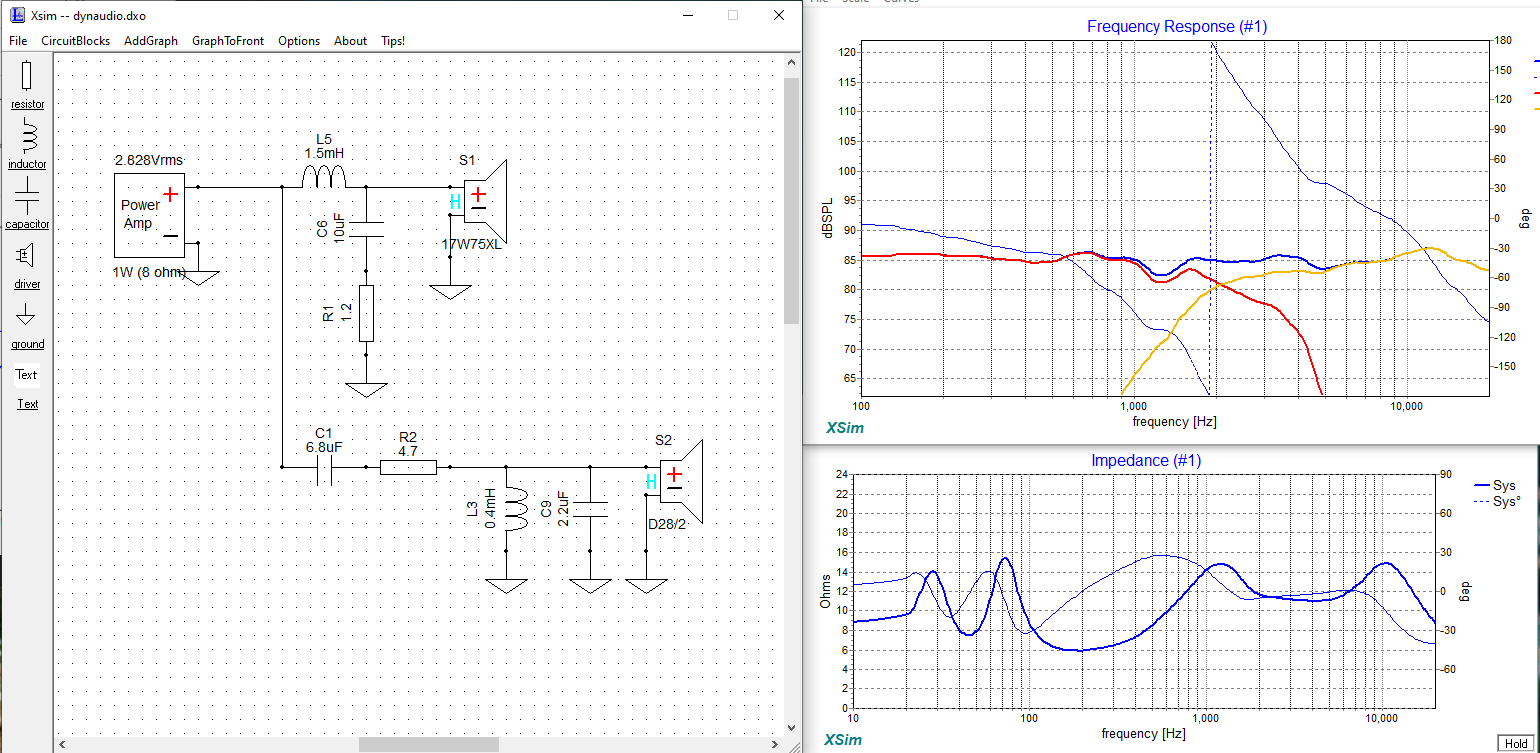This screenshot has width=1540, height=753.
Task: Click the upper Text tool
Action: [27, 375]
